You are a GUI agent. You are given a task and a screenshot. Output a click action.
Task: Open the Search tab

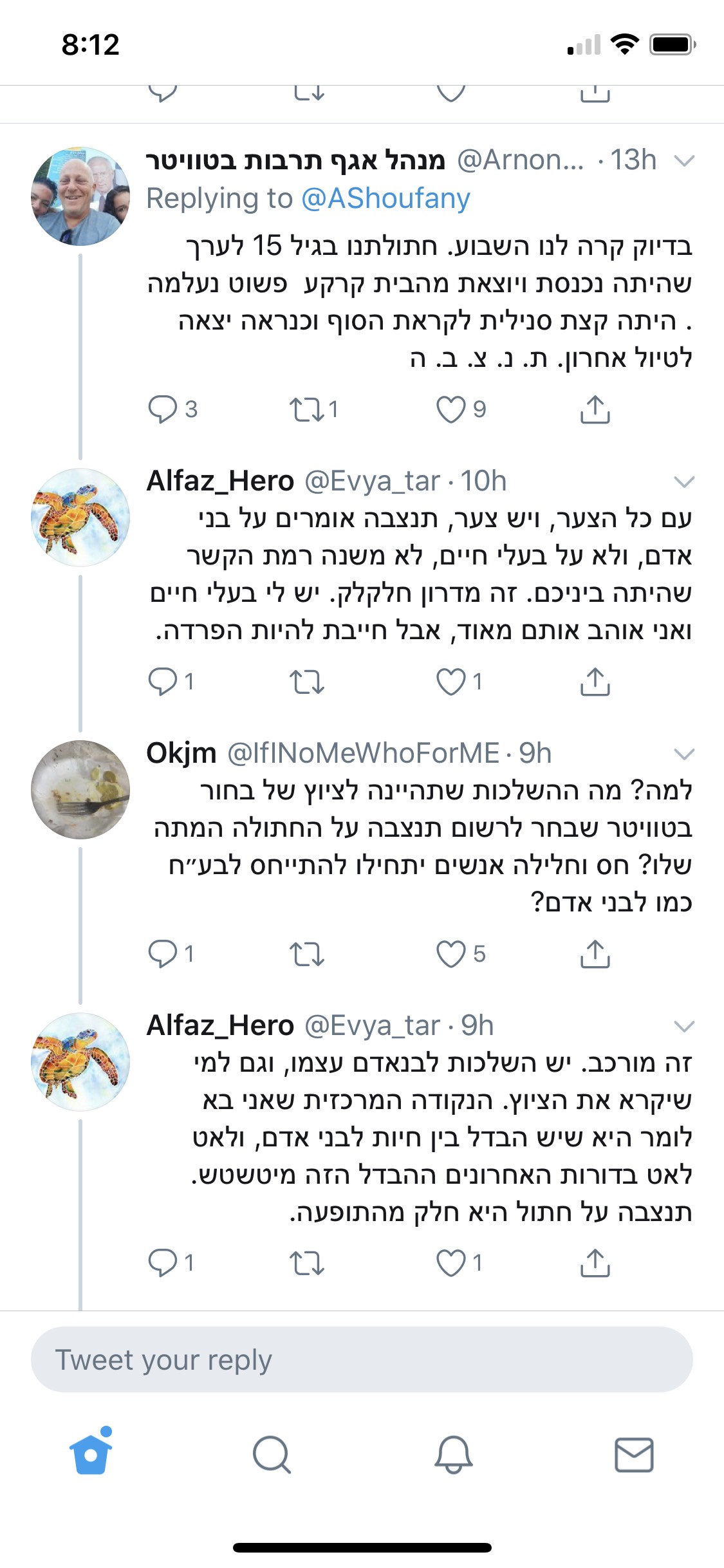(272, 1453)
